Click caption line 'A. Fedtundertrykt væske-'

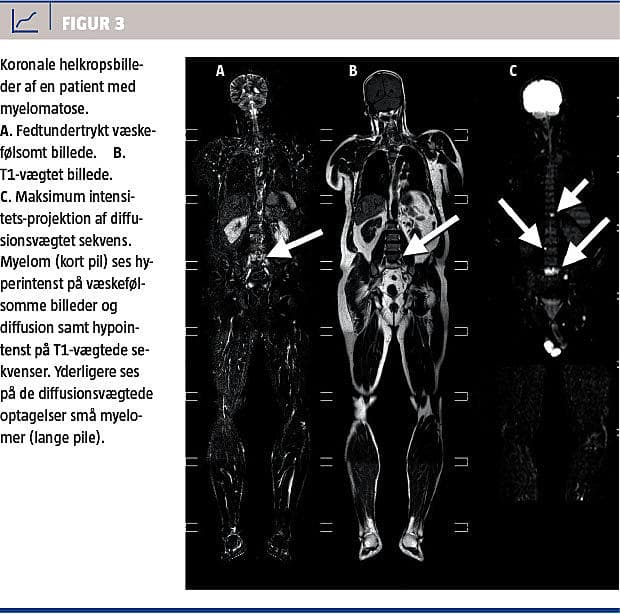click(x=78, y=131)
